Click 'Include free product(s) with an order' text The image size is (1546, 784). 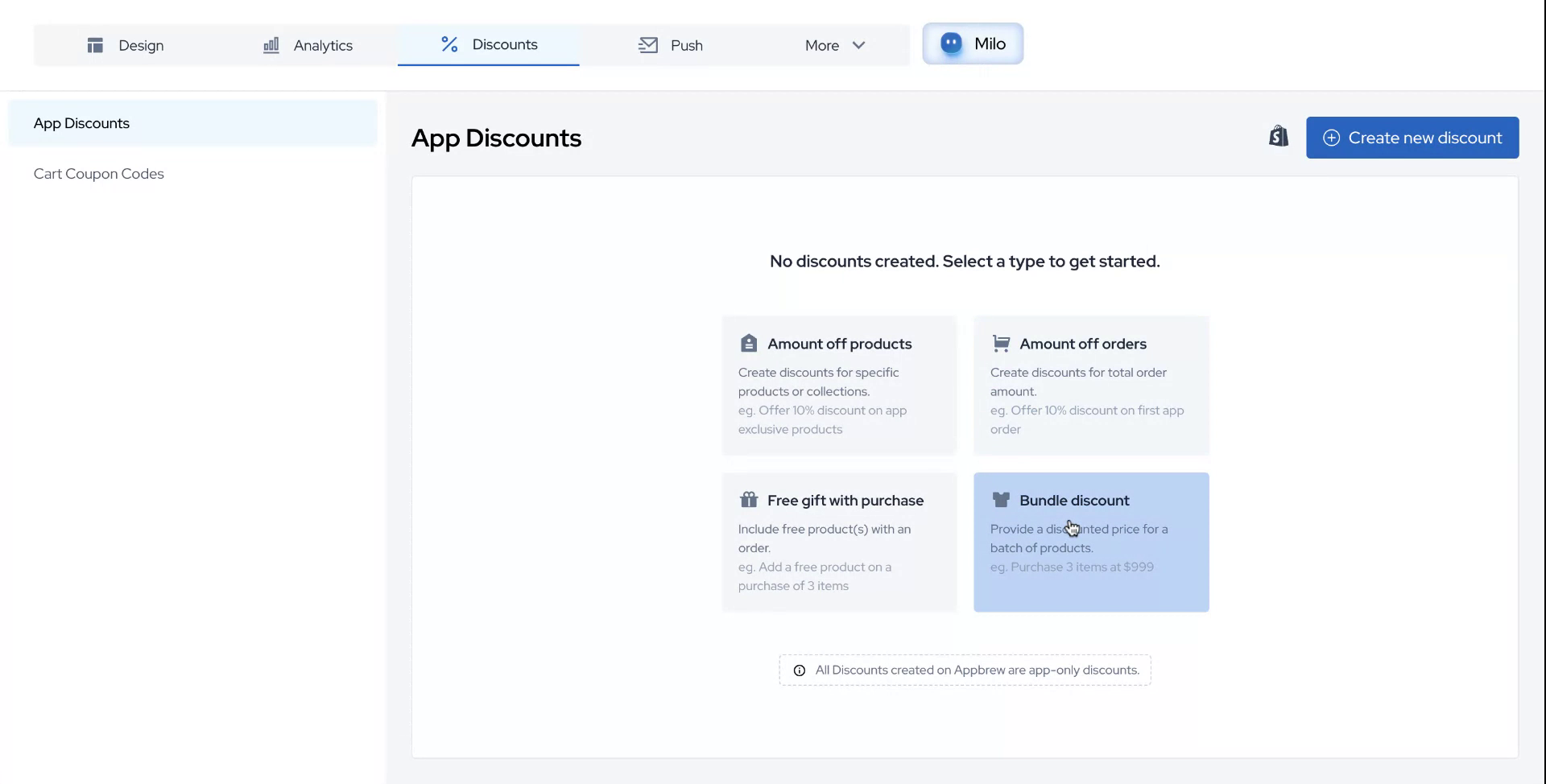click(x=825, y=538)
